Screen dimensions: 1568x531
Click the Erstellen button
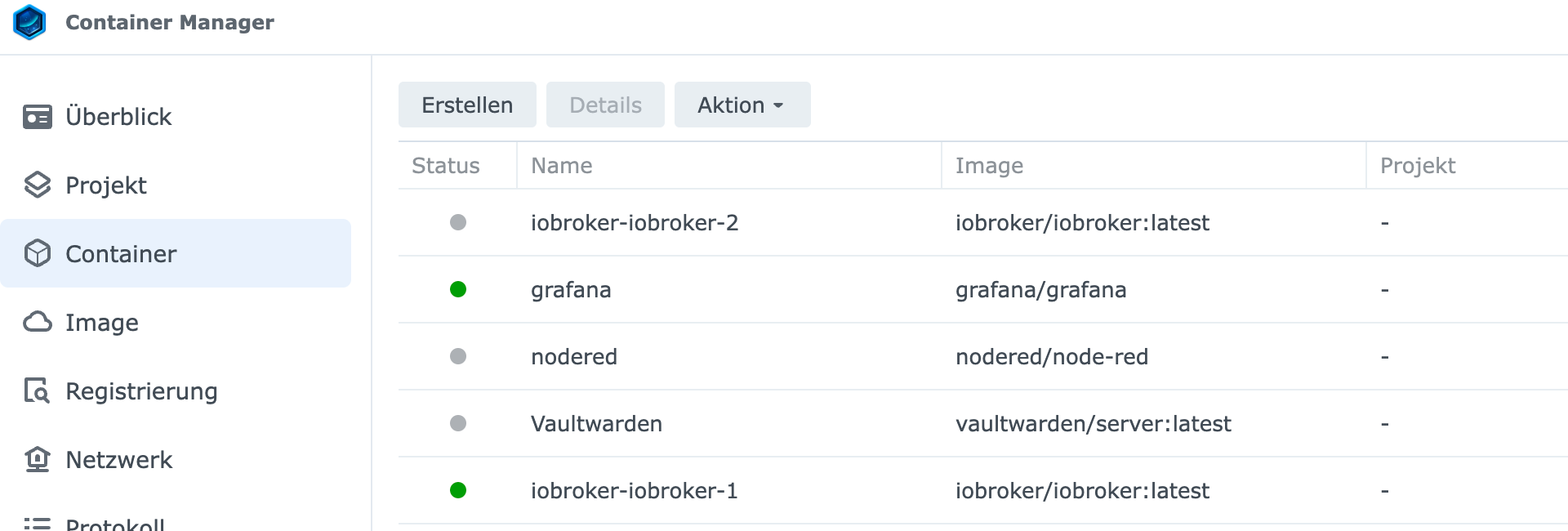(467, 105)
